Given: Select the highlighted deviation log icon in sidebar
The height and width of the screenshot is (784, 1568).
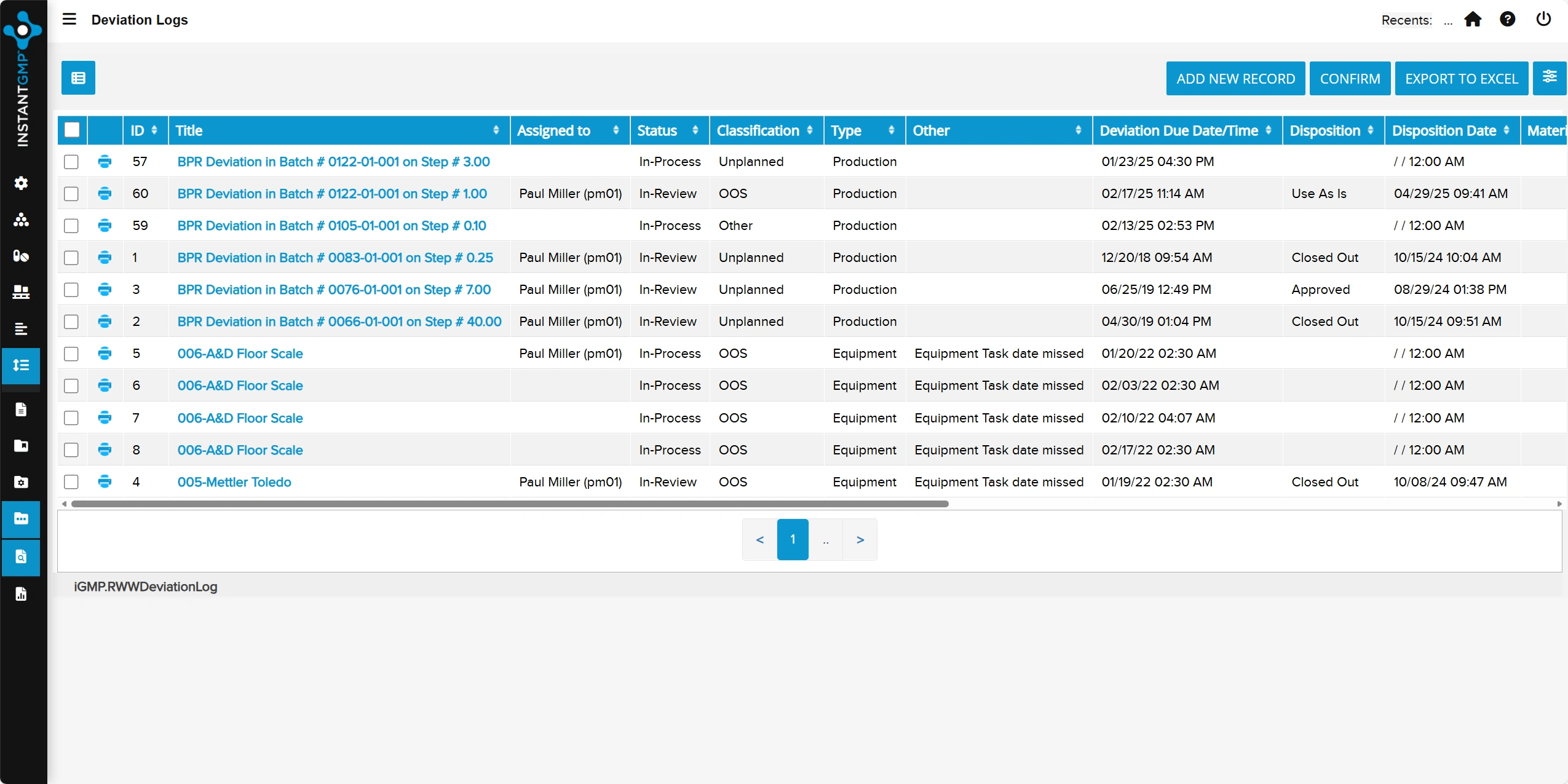Looking at the screenshot, I should tap(22, 366).
